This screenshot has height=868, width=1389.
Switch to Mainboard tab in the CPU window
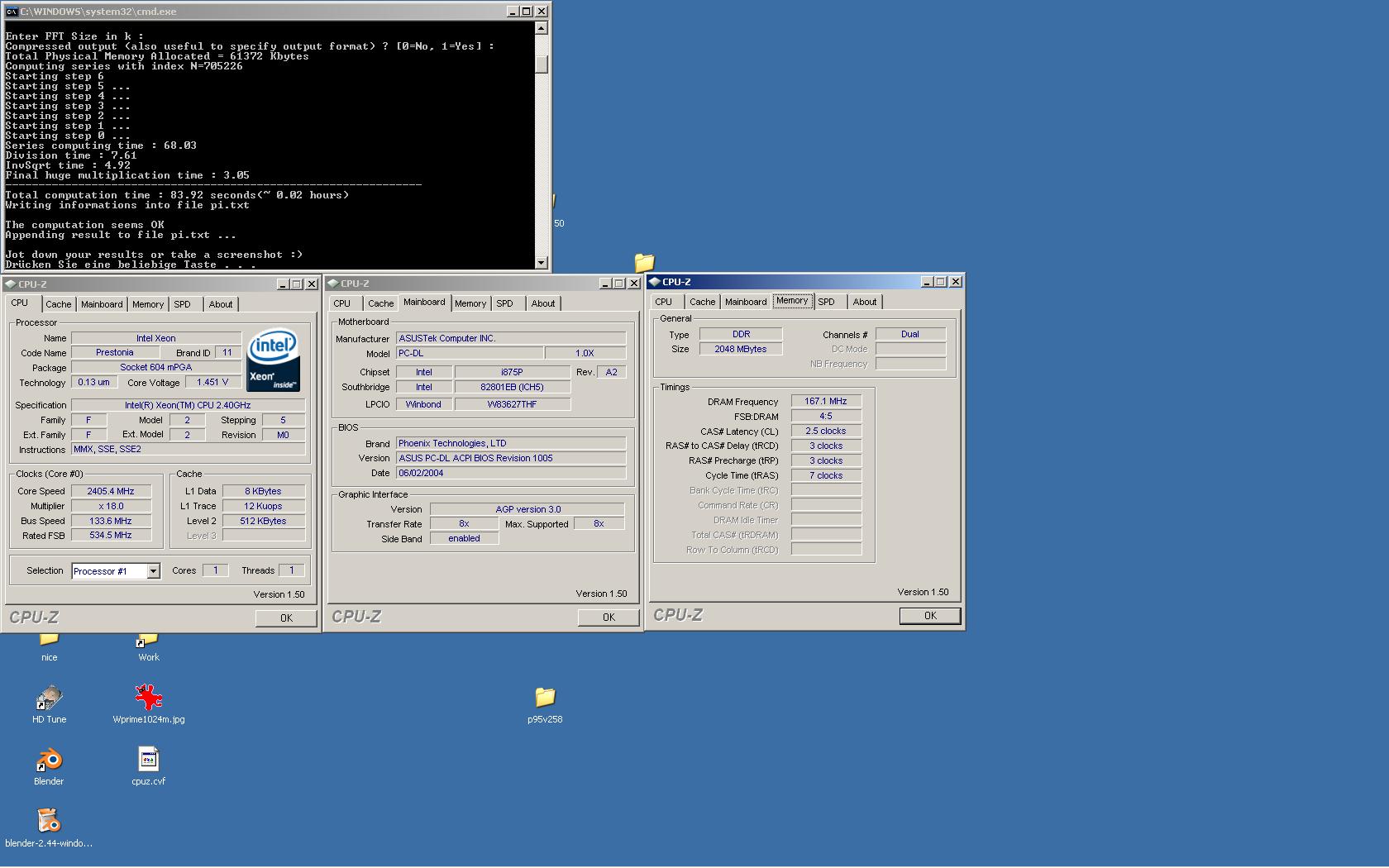pyautogui.click(x=102, y=304)
